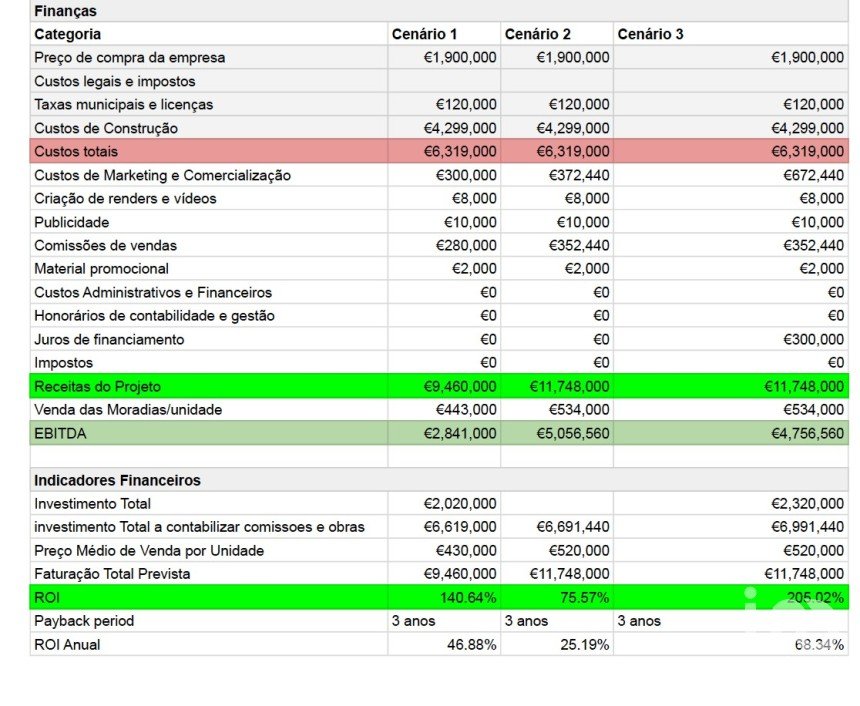Select the €6,991,440 investment cell
860x706 pixels.
(807, 527)
